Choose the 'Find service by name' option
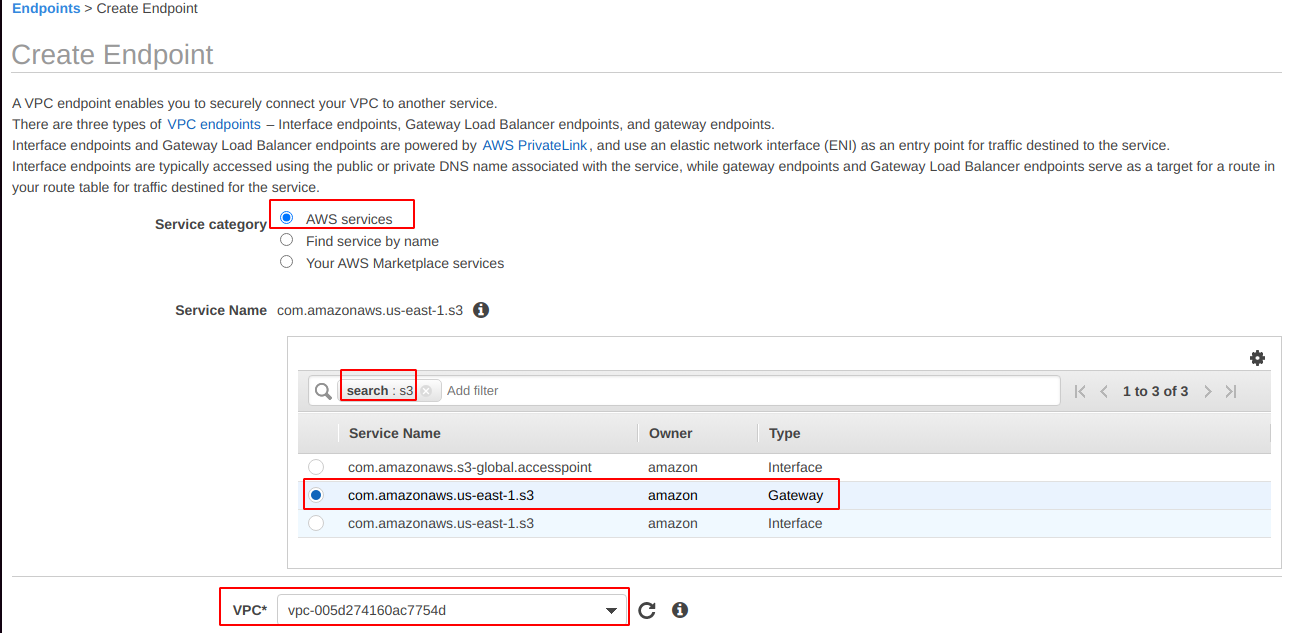The width and height of the screenshot is (1313, 633). [287, 240]
